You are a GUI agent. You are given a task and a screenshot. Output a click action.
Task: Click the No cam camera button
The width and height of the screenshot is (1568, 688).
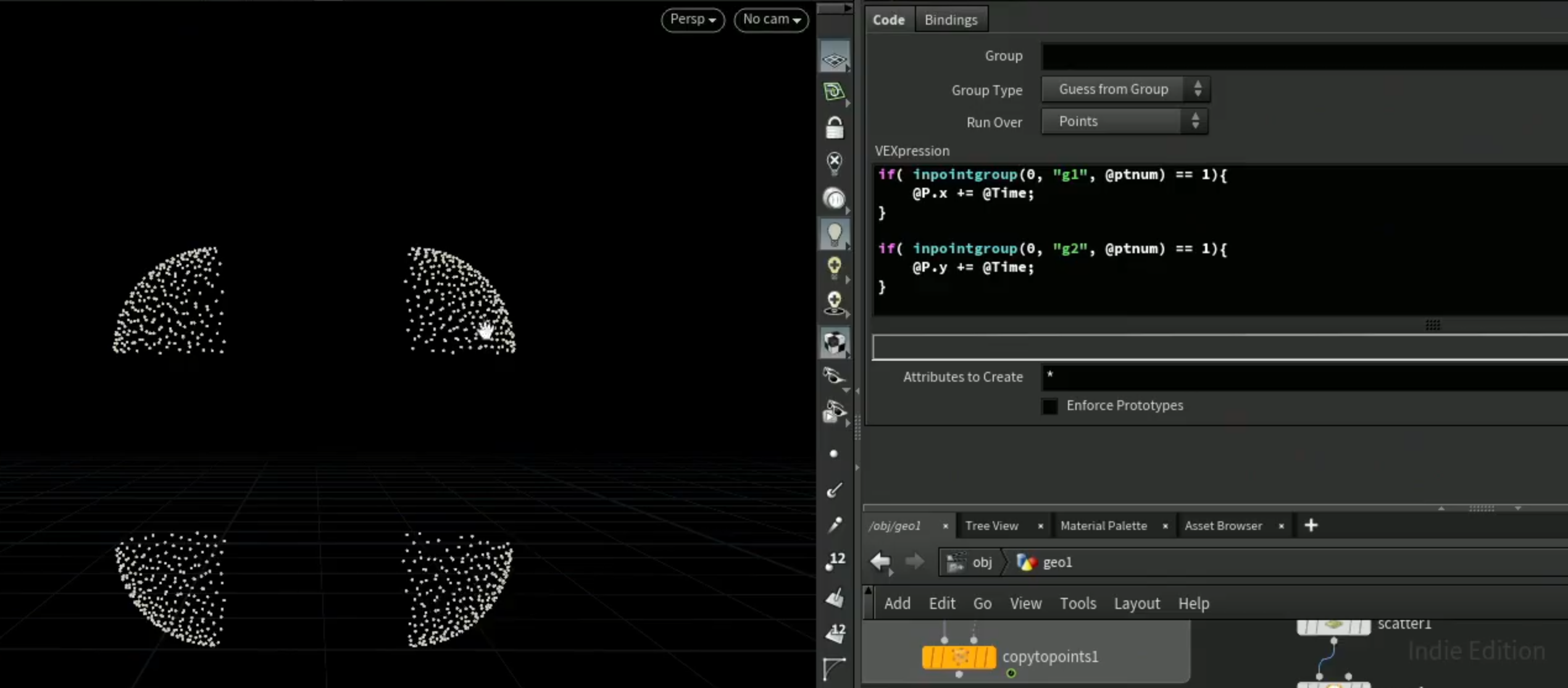pyautogui.click(x=771, y=20)
